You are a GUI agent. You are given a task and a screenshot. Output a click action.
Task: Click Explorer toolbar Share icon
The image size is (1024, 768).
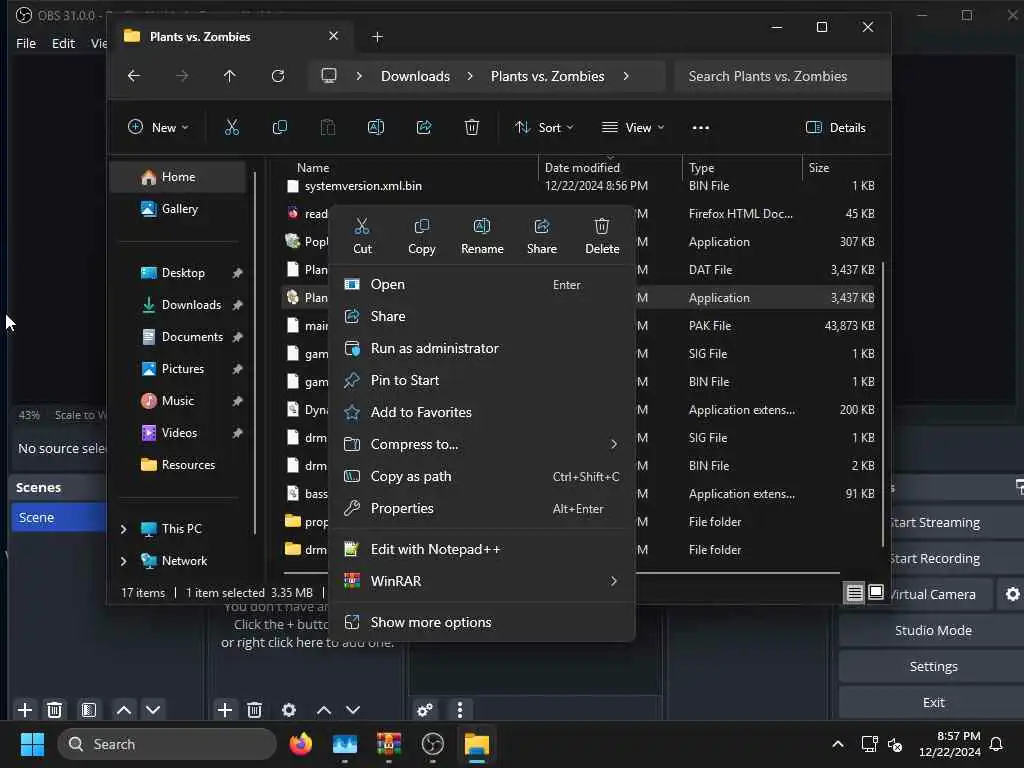[424, 127]
